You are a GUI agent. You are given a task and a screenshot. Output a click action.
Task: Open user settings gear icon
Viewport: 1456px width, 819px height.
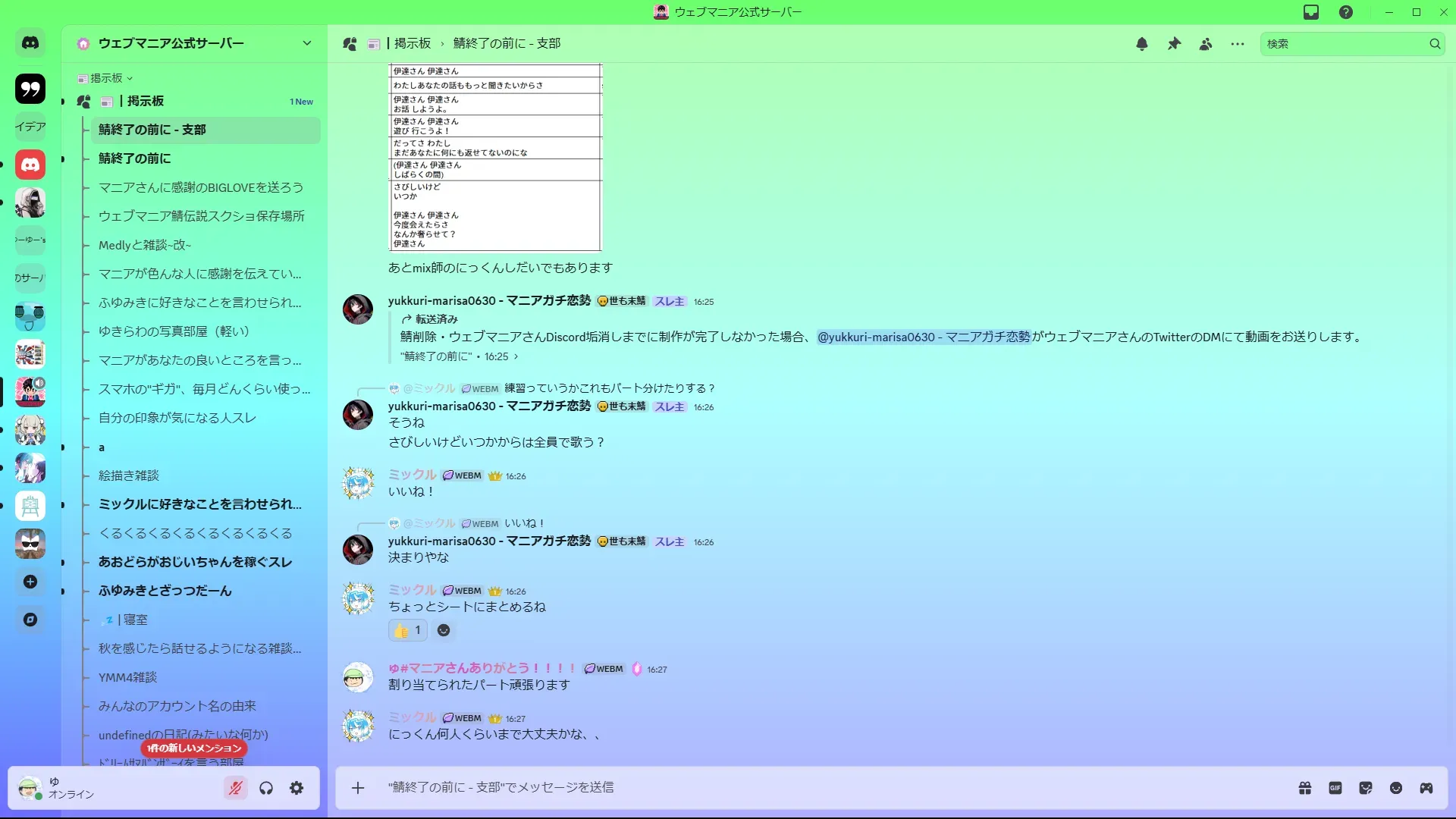pos(297,788)
